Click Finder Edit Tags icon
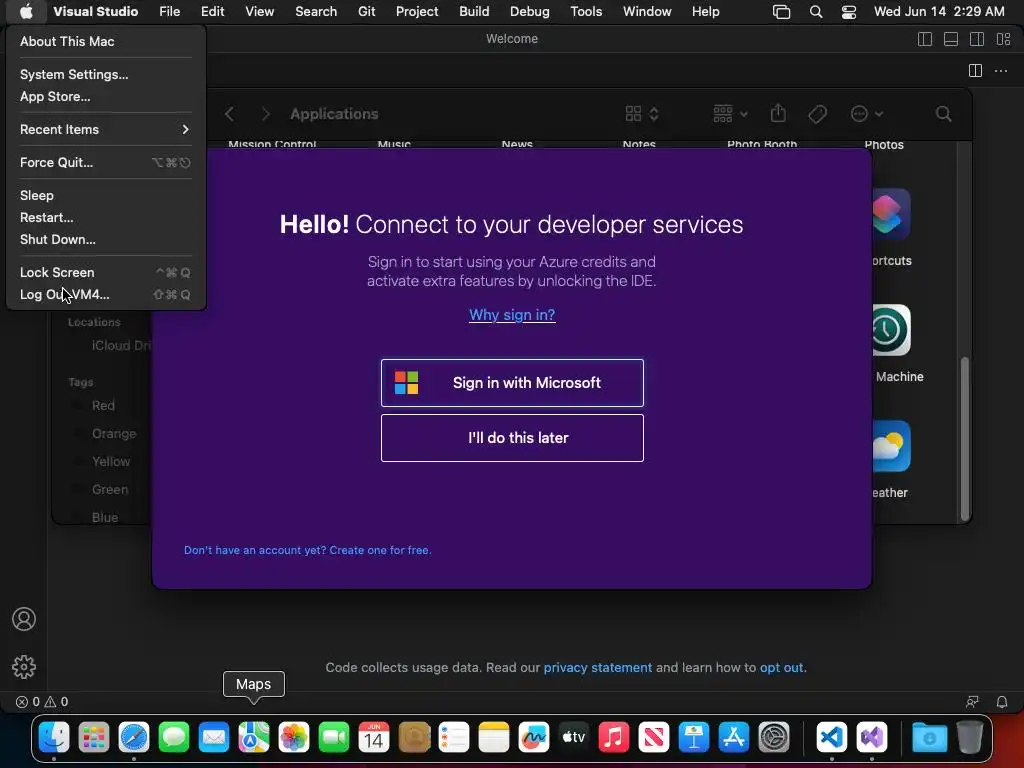The height and width of the screenshot is (768, 1024). click(817, 114)
